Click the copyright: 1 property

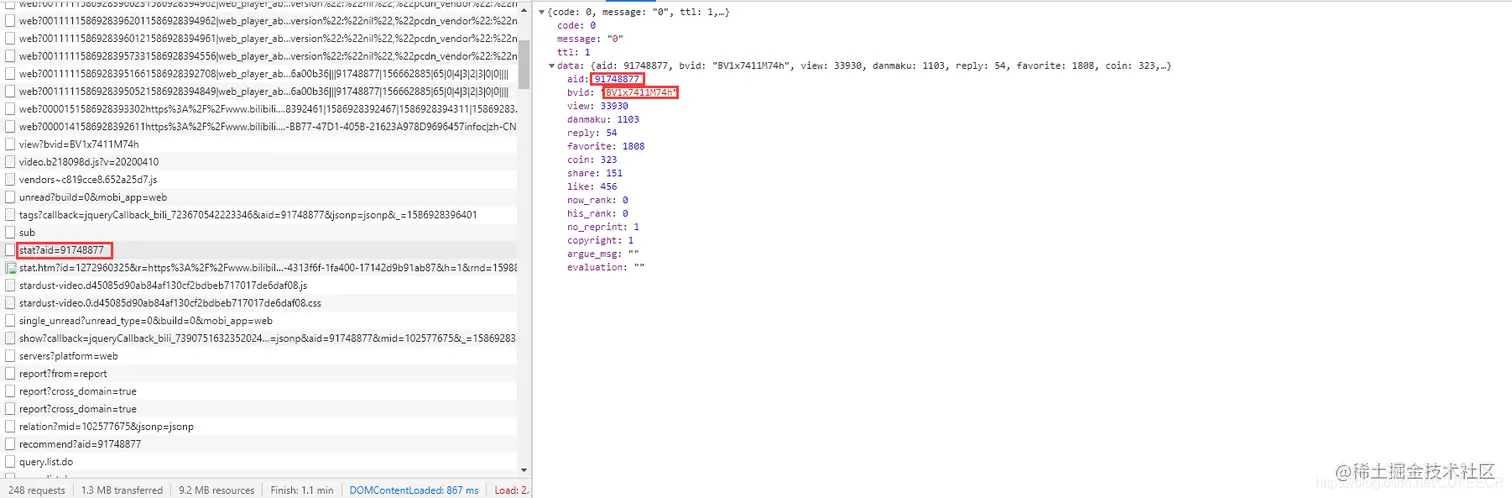601,240
